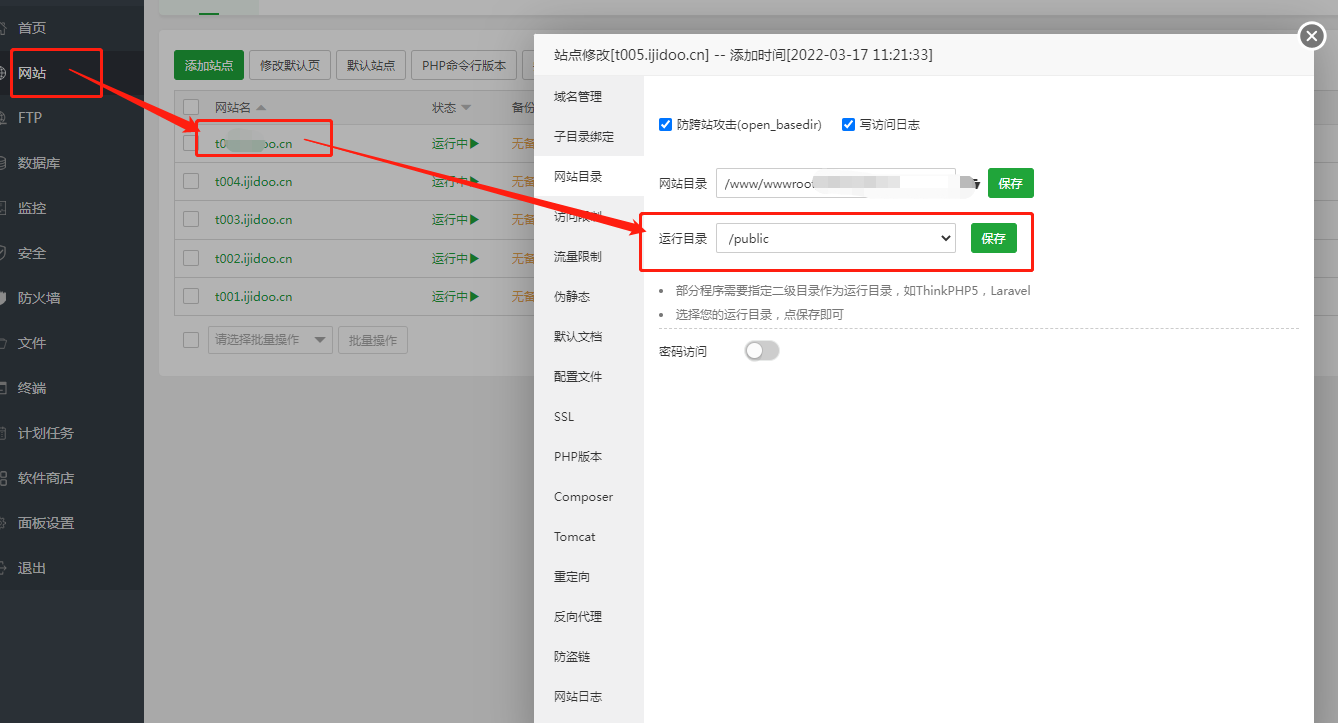Switch to the 网站日志 tab

(x=589, y=696)
